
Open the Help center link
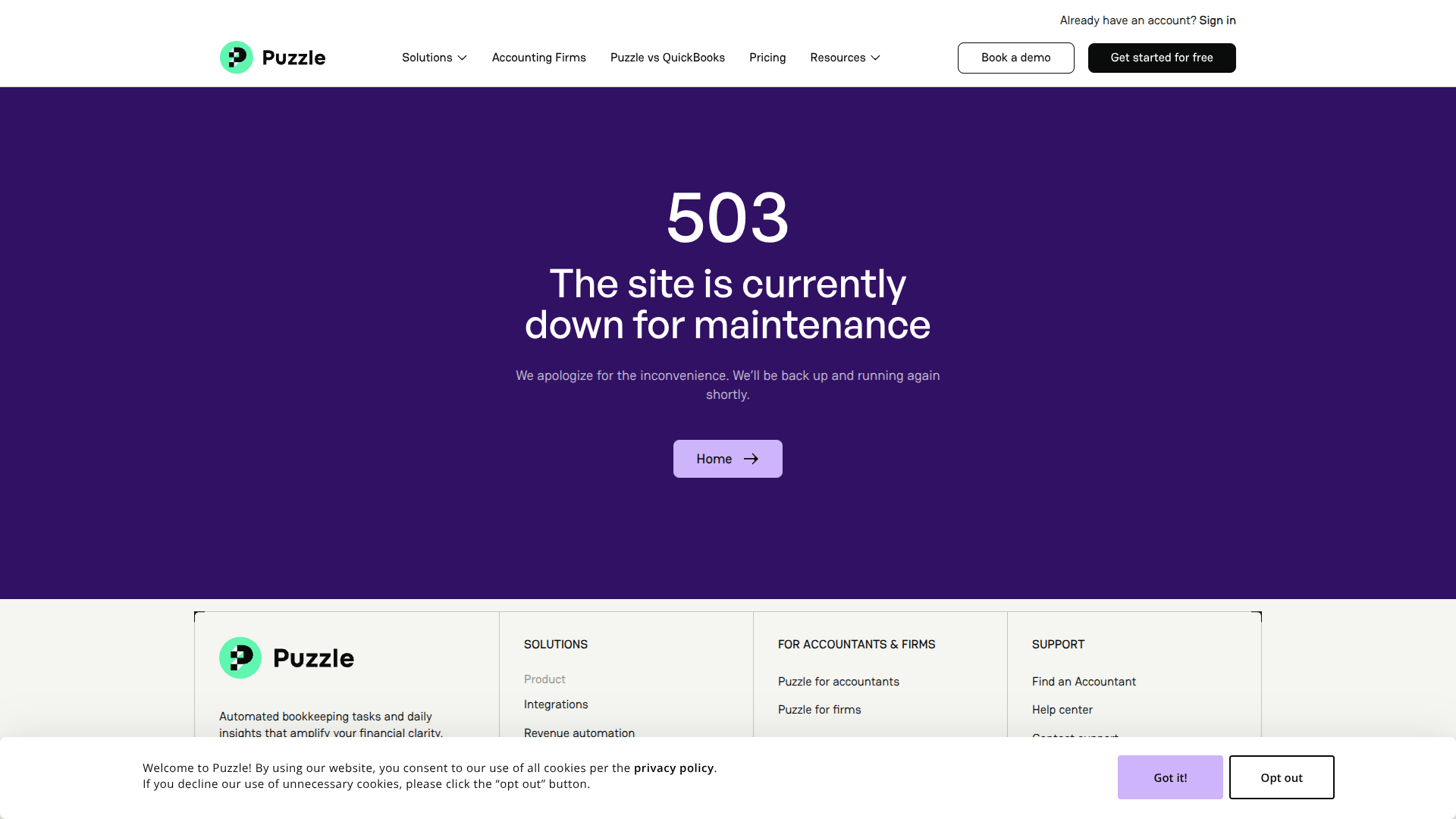click(x=1062, y=710)
